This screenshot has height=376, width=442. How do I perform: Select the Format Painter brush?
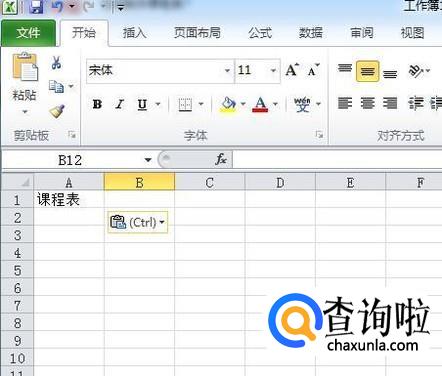tap(57, 111)
